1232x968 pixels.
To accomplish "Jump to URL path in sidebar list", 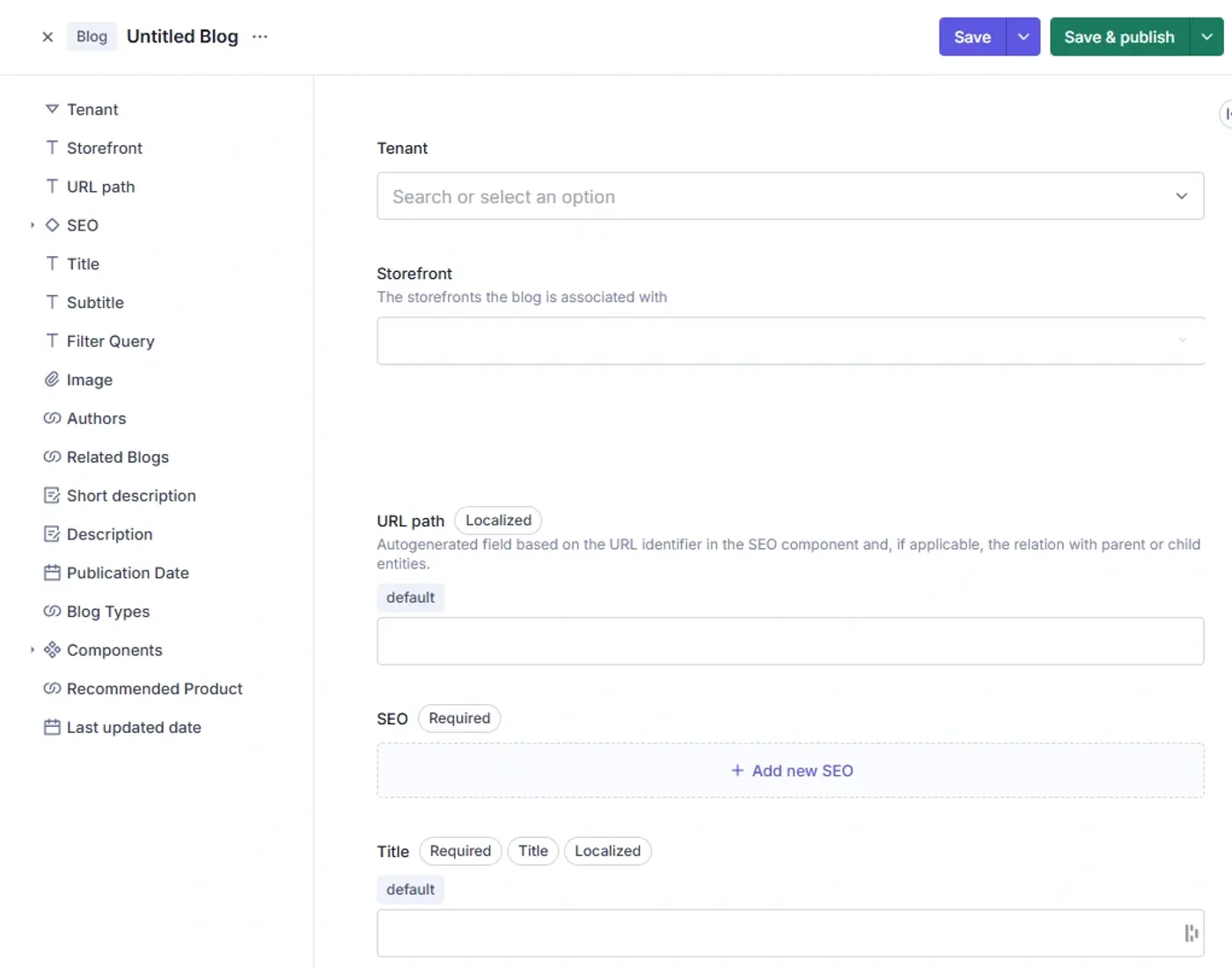I will point(101,187).
